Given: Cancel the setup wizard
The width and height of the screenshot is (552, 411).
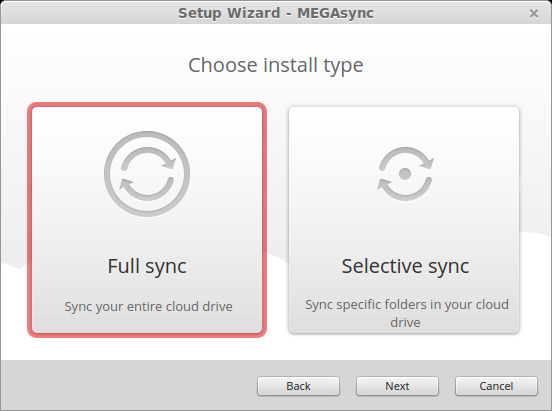Looking at the screenshot, I should [x=496, y=386].
